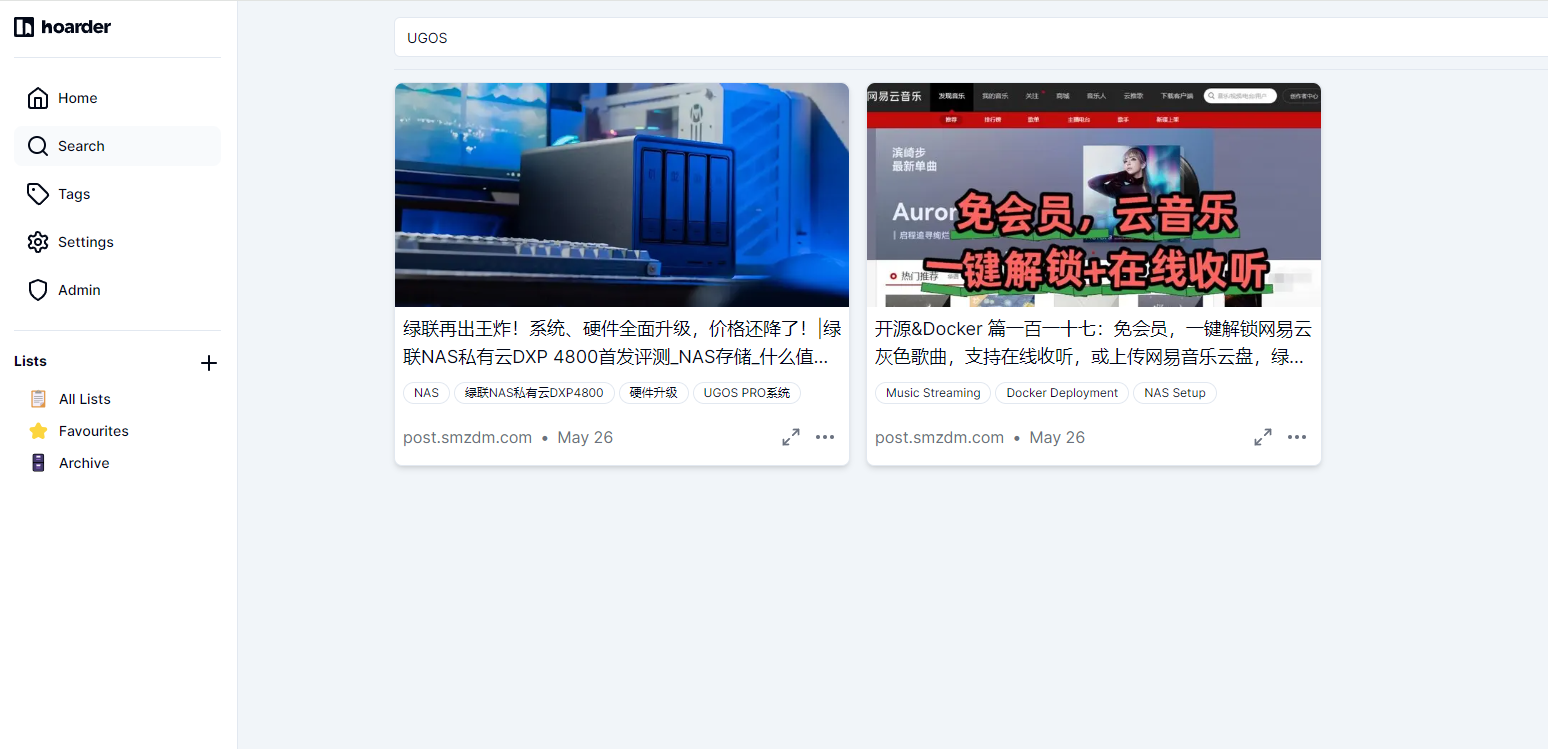Image resolution: width=1548 pixels, height=749 pixels.
Task: Open the blue NAS device thumbnail
Action: pyautogui.click(x=621, y=195)
